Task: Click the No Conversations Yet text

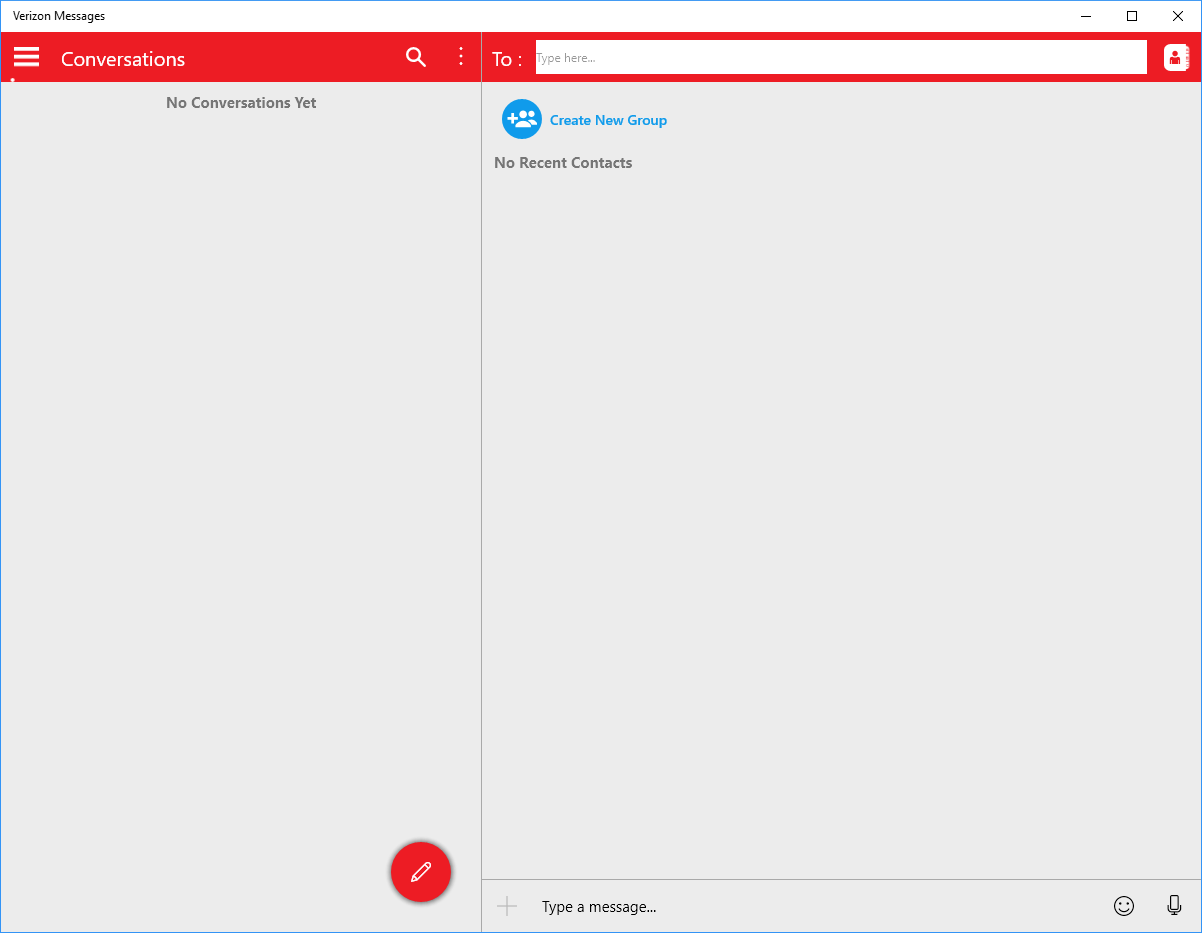Action: [241, 103]
